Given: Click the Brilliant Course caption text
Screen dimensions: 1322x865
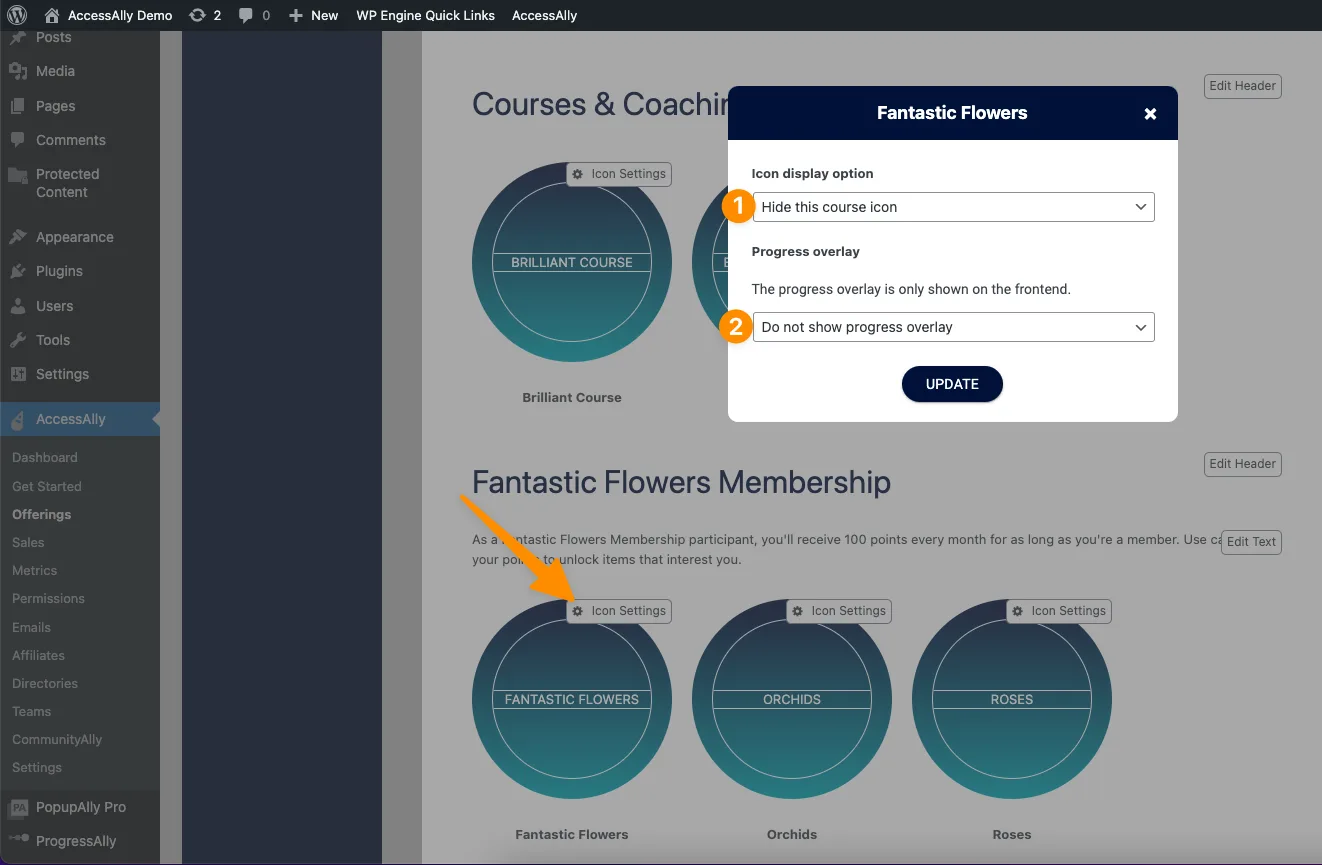Looking at the screenshot, I should (572, 397).
